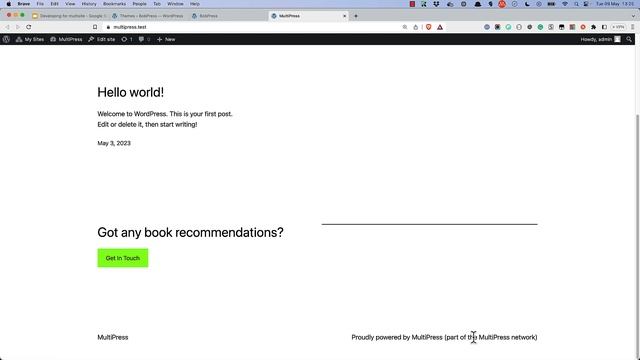Click the Hello world! post title

[x=131, y=92]
